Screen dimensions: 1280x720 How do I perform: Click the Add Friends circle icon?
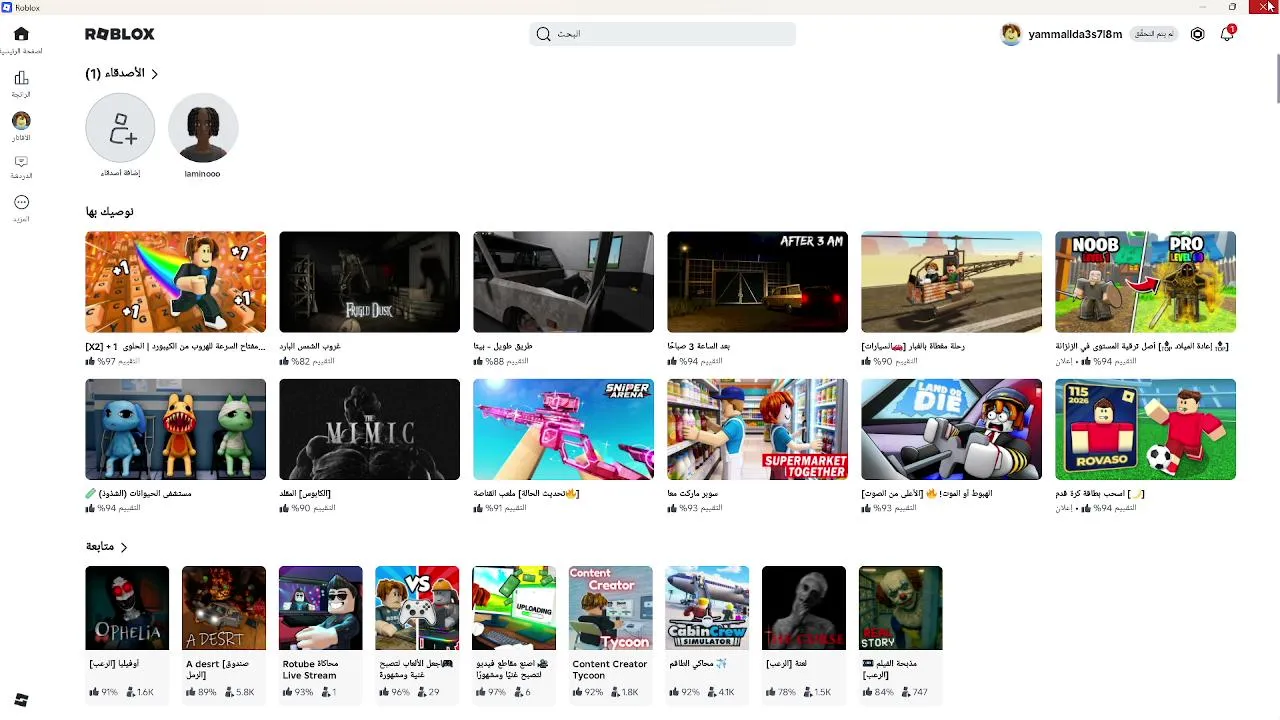[120, 128]
